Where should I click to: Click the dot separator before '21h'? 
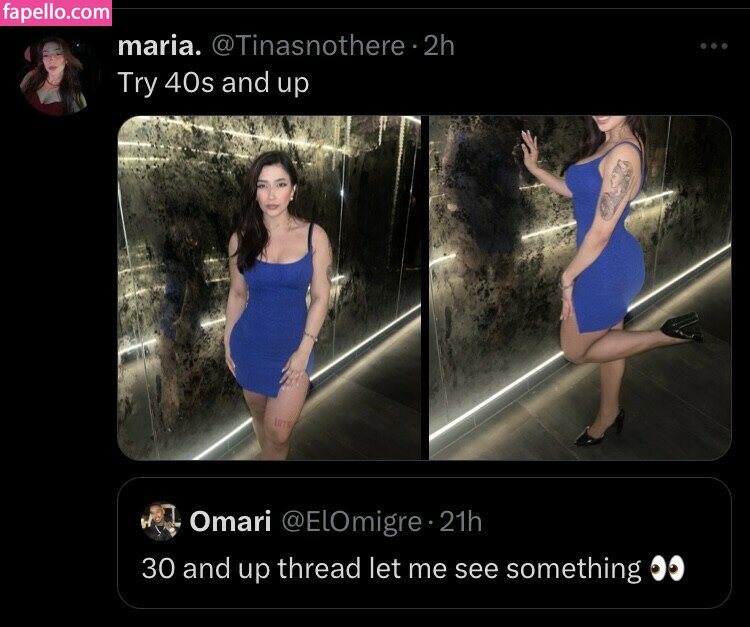point(430,522)
